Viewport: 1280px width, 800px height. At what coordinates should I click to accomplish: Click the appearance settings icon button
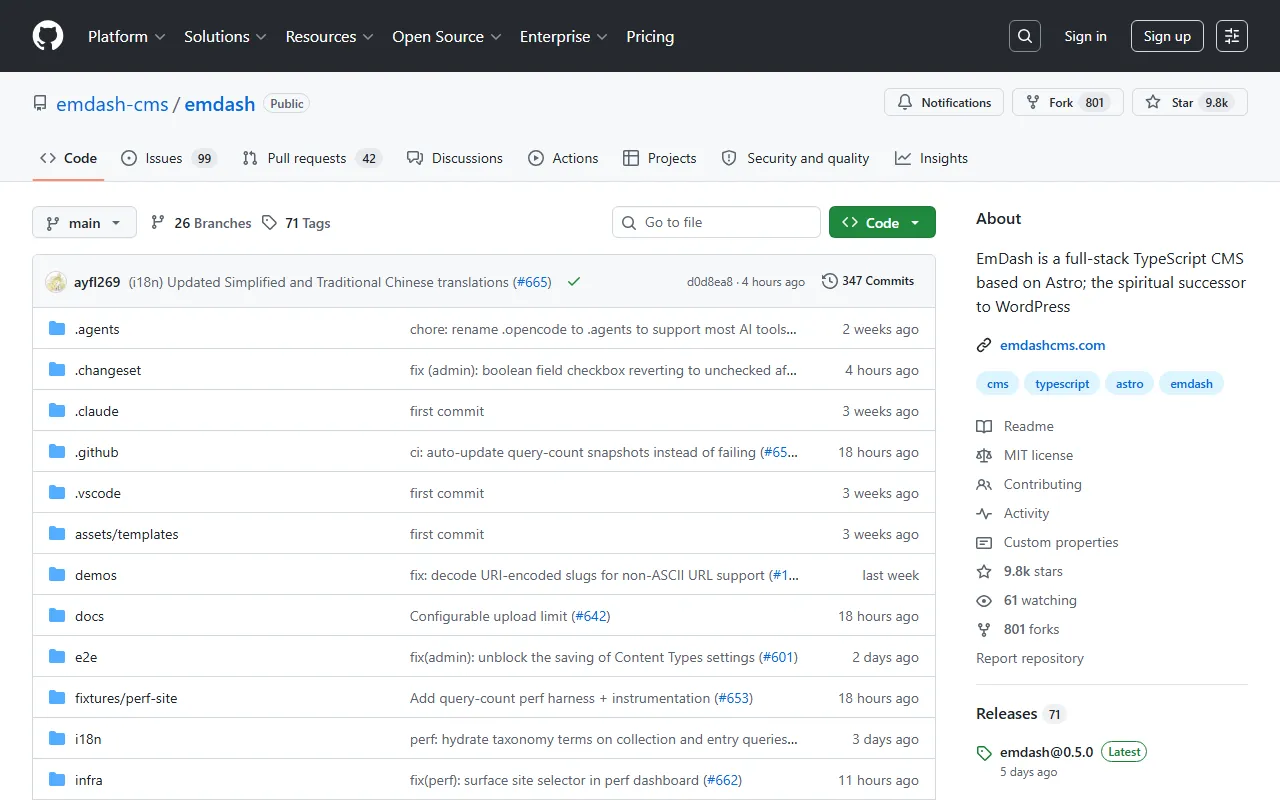click(x=1231, y=36)
